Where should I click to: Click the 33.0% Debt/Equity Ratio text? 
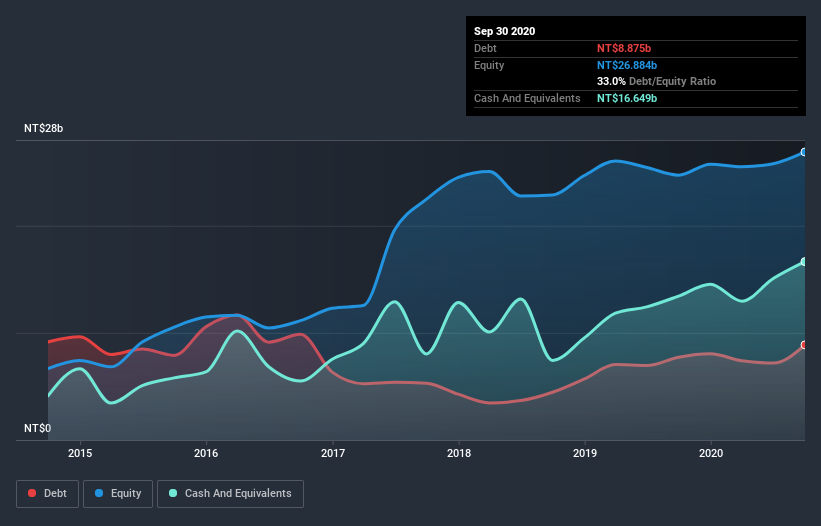[656, 82]
